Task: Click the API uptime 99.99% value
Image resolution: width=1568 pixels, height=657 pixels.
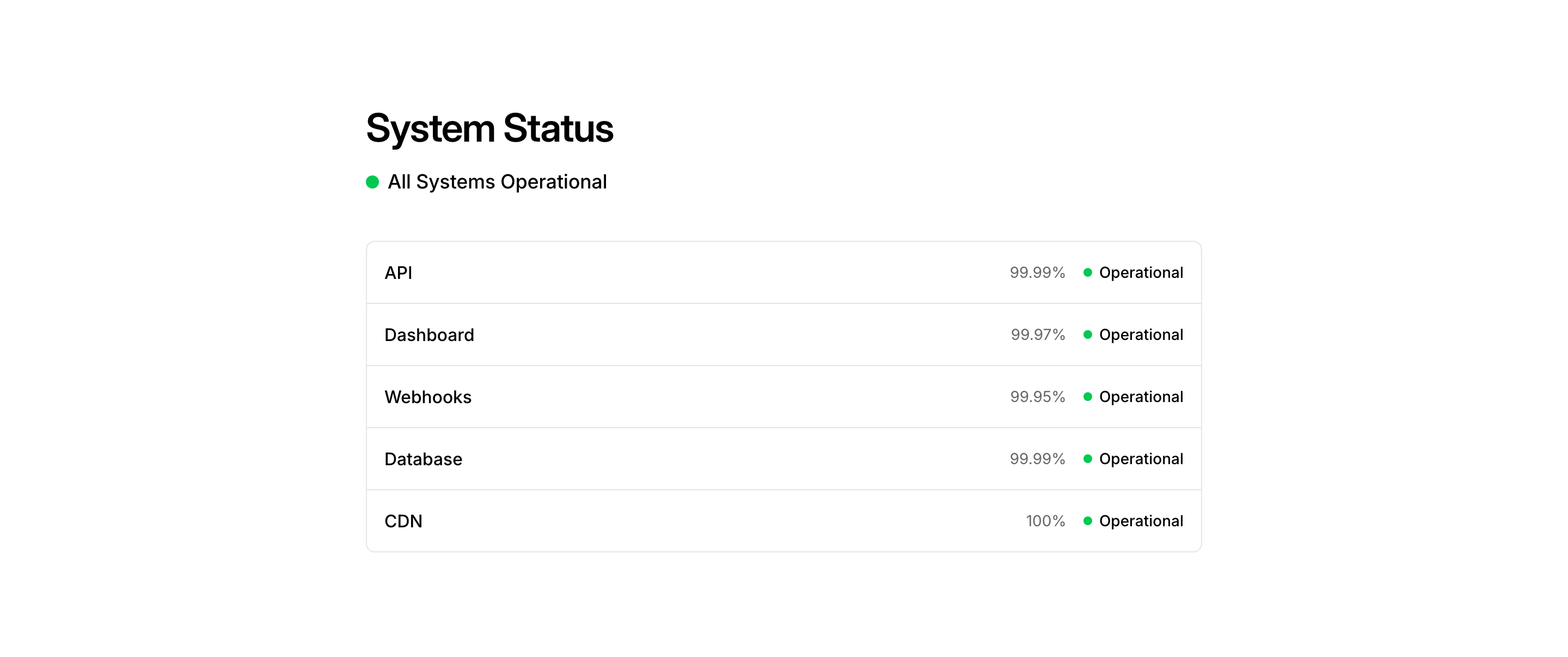Action: [1037, 272]
